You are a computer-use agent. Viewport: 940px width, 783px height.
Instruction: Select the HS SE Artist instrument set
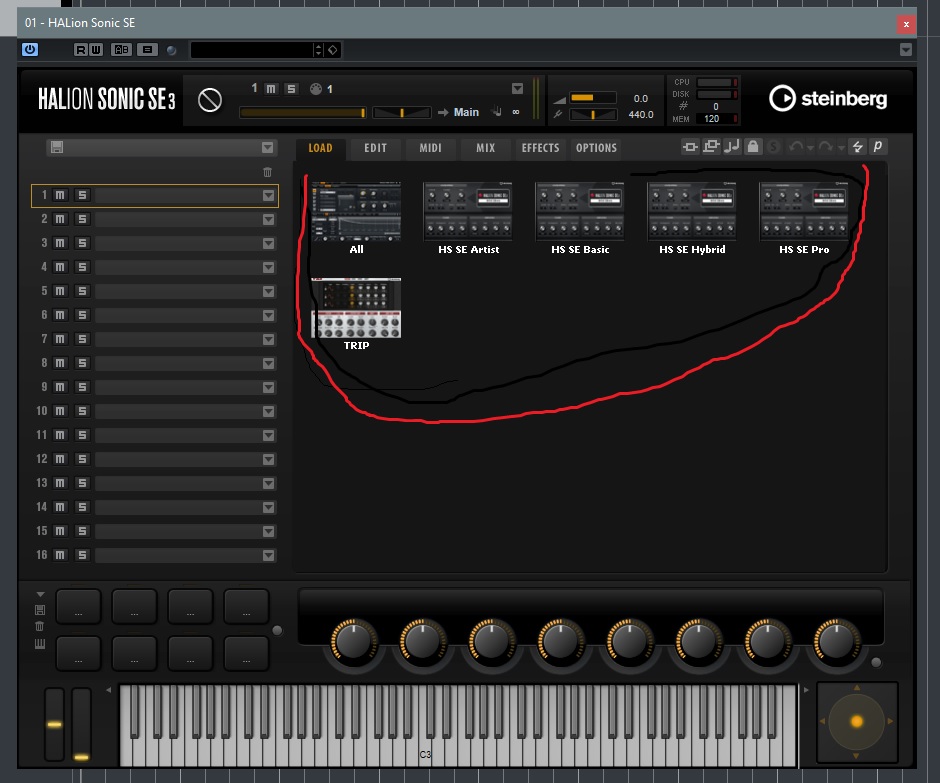point(468,212)
